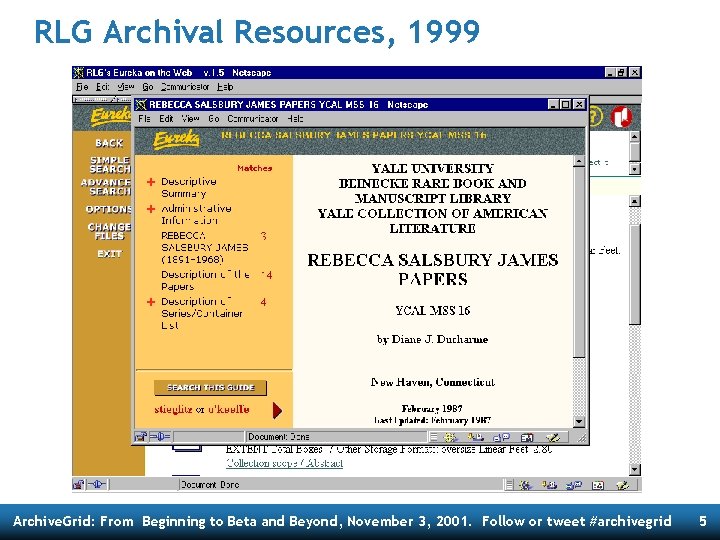Open OPTIONS in Eureka sidebar

point(108,209)
